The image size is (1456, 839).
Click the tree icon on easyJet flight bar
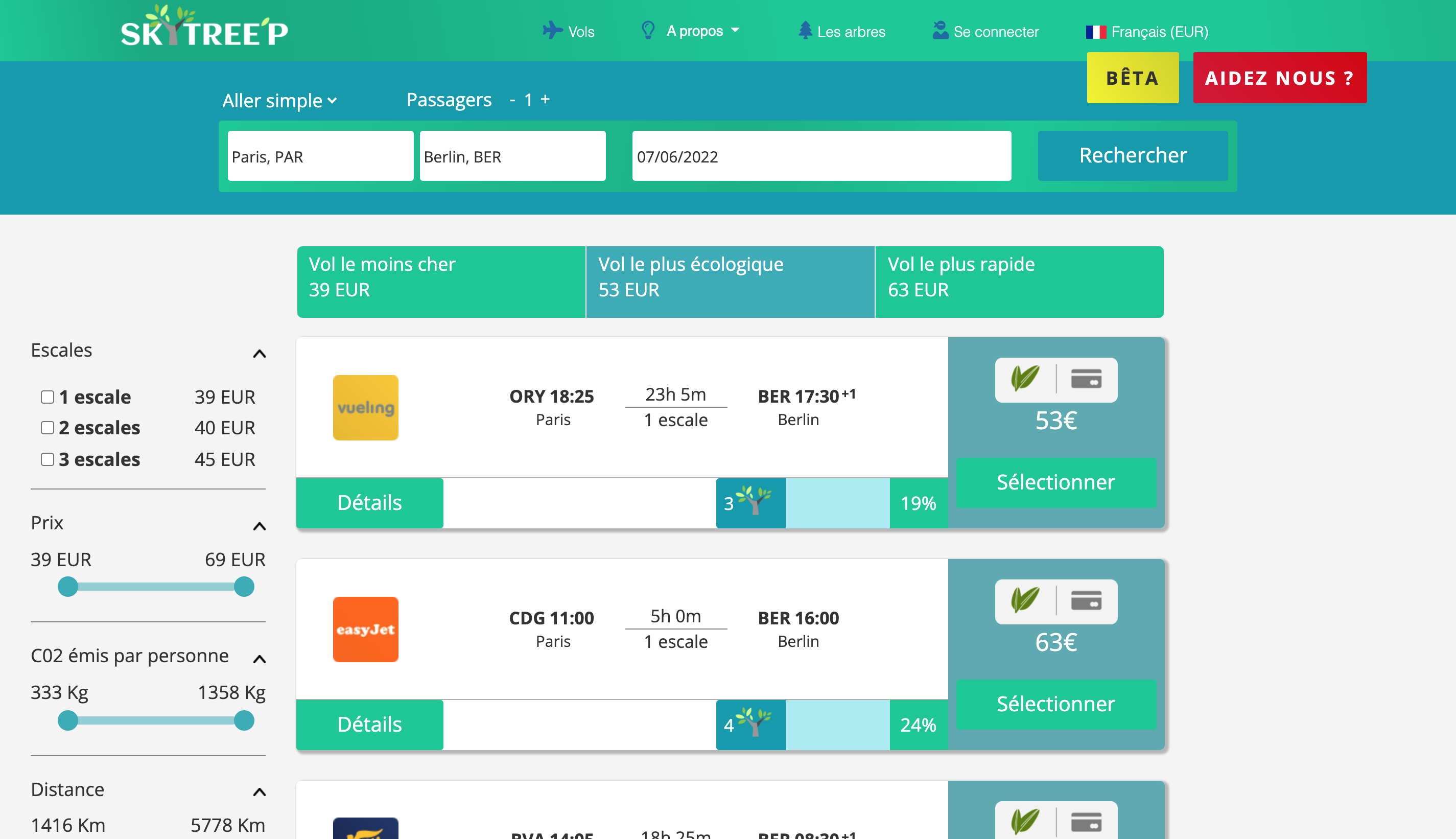754,723
